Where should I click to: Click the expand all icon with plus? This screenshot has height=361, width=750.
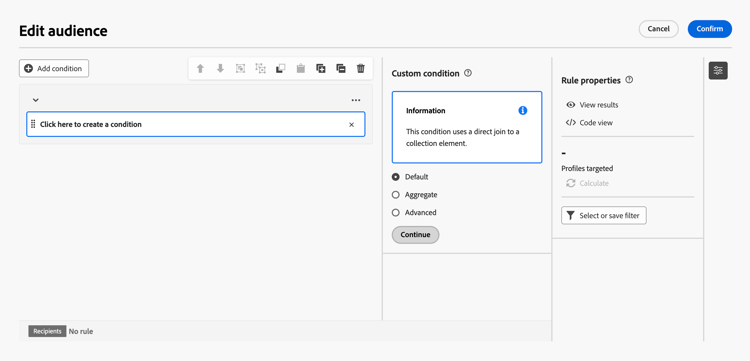tap(320, 69)
